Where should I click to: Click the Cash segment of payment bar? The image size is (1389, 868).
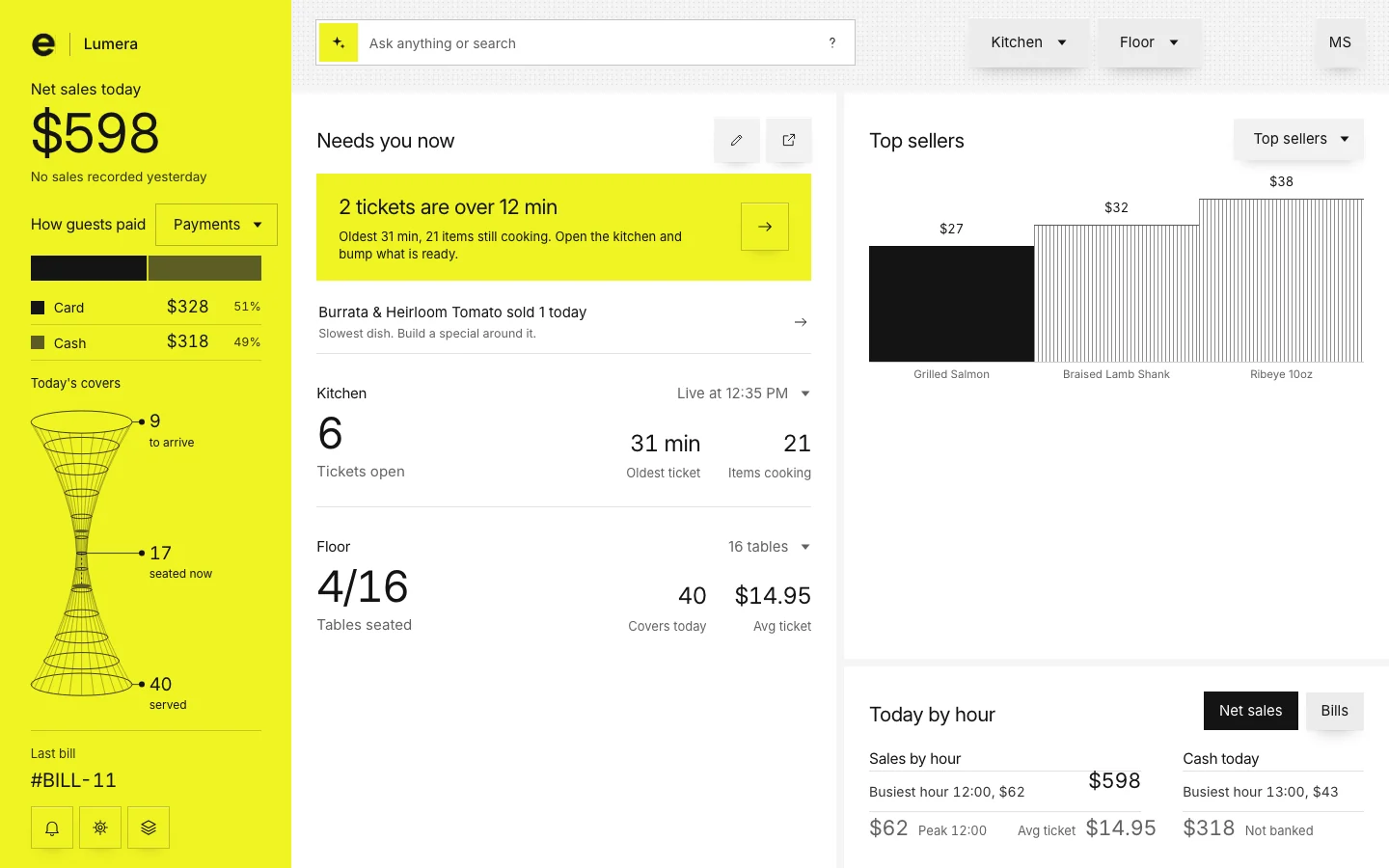click(x=204, y=268)
